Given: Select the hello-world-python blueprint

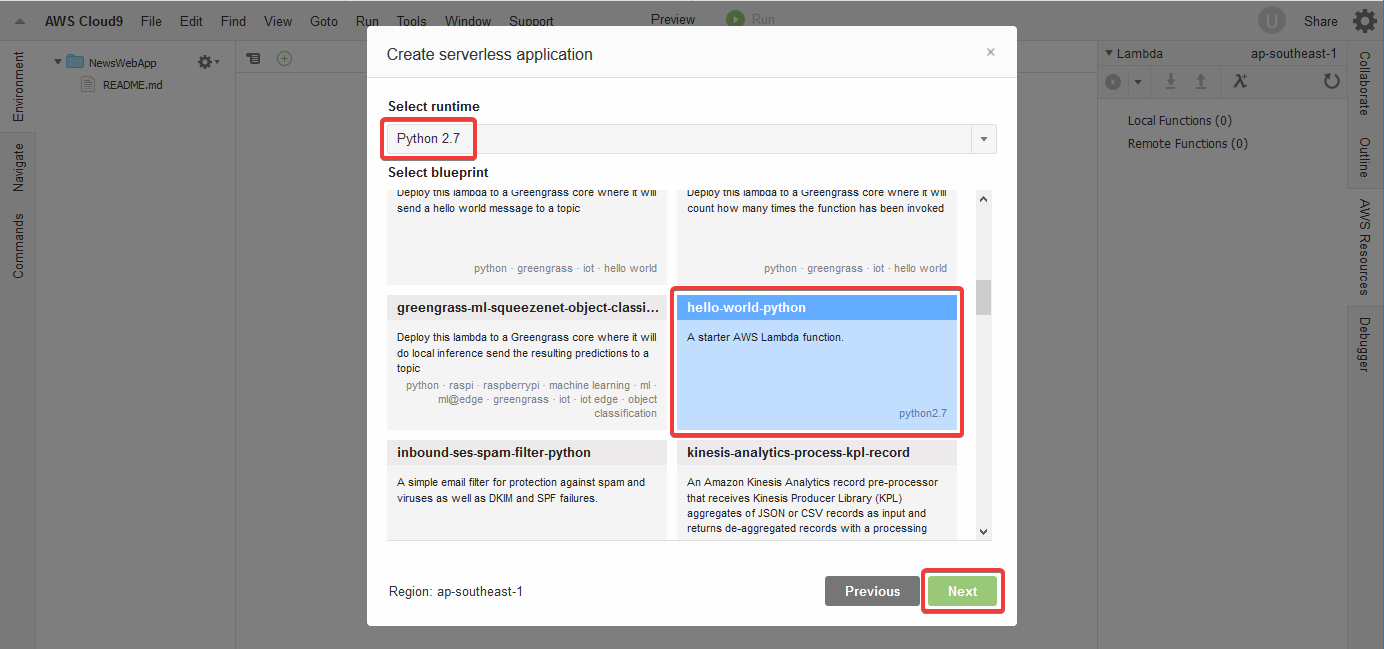Looking at the screenshot, I should click(x=817, y=362).
